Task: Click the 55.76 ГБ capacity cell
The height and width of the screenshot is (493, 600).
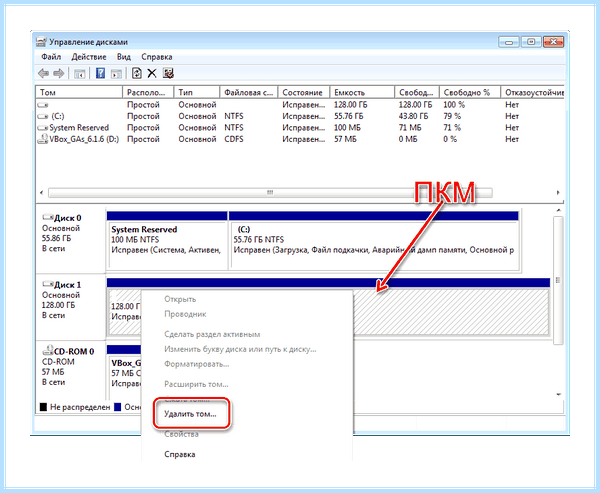Action: [349, 116]
